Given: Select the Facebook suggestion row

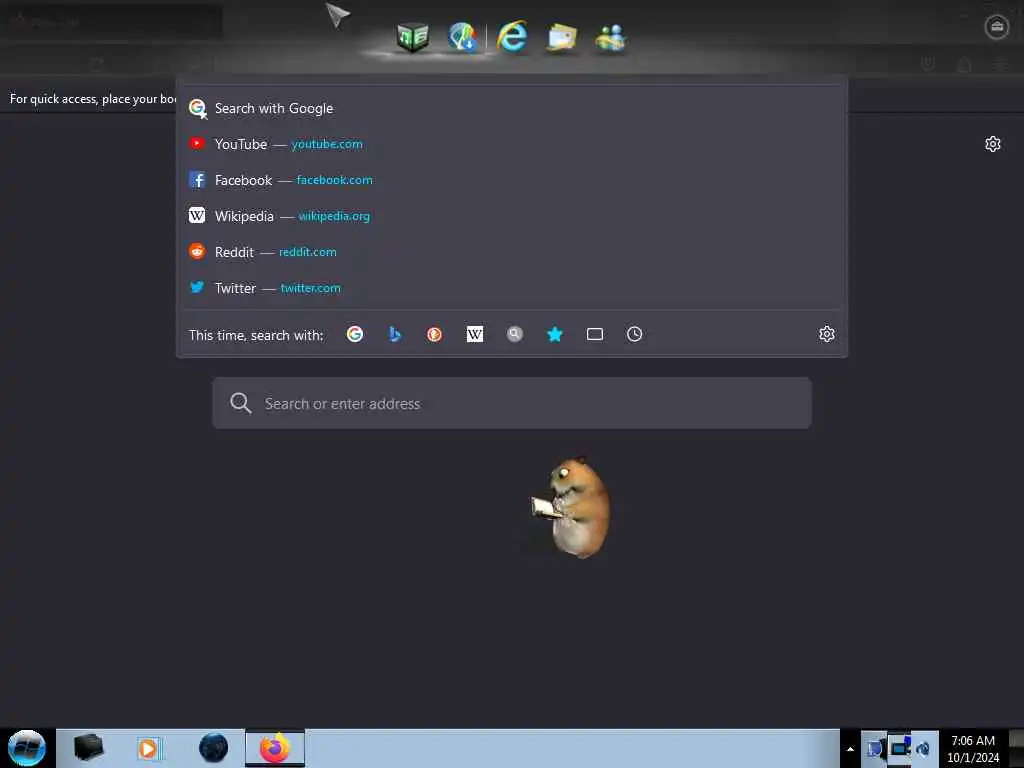Looking at the screenshot, I should [x=512, y=180].
